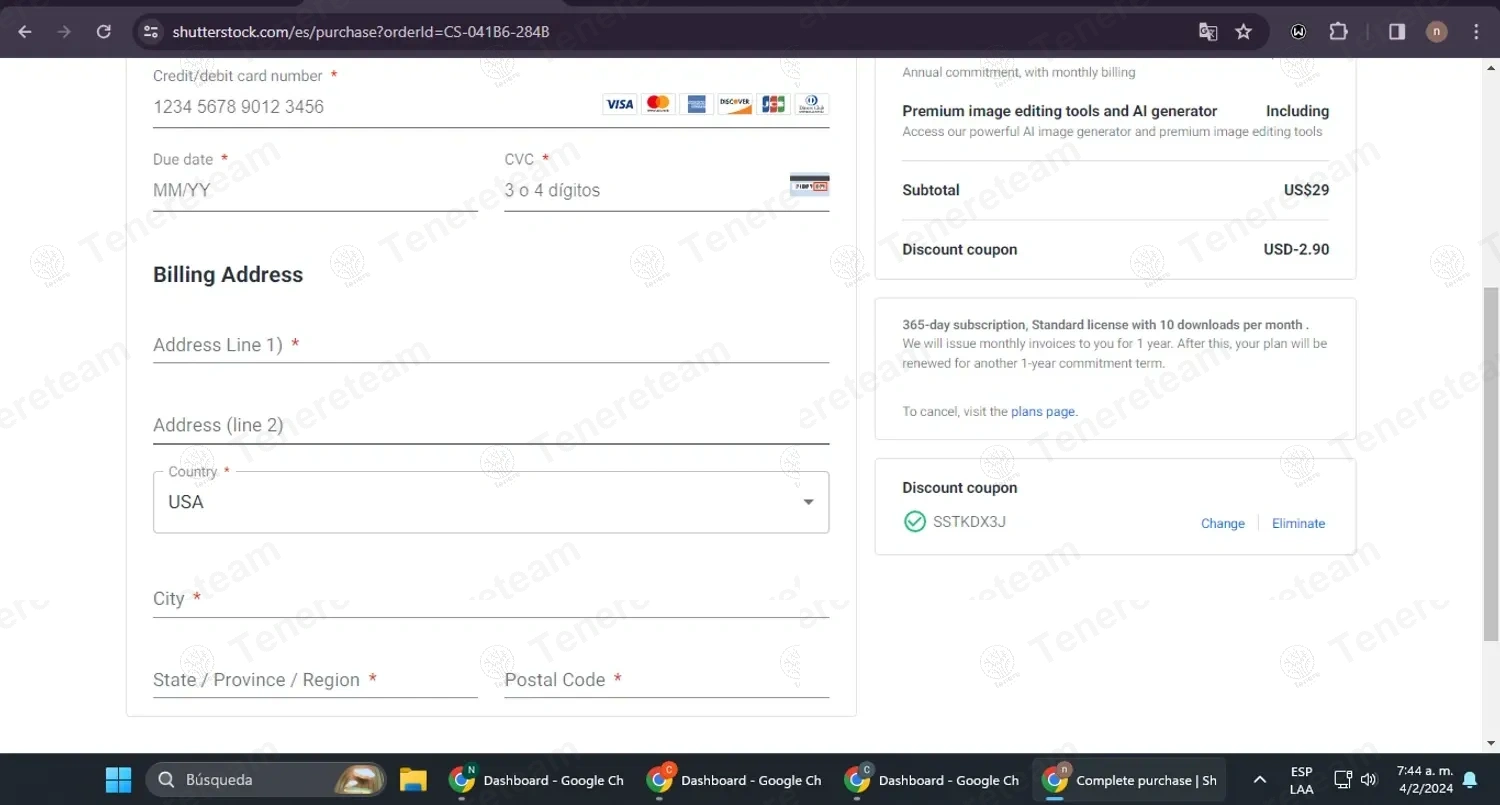Open File Explorer from the taskbar
The width and height of the screenshot is (1500, 805).
[413, 780]
